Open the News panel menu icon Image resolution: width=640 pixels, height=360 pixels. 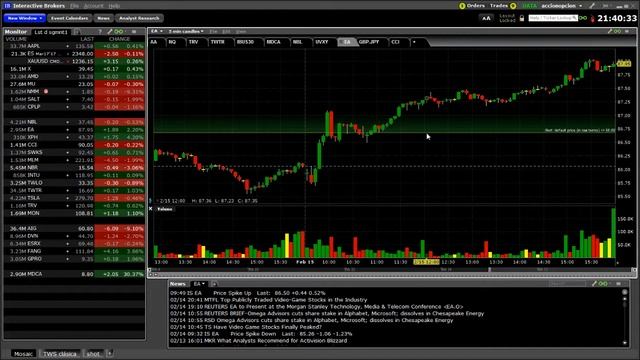619,284
